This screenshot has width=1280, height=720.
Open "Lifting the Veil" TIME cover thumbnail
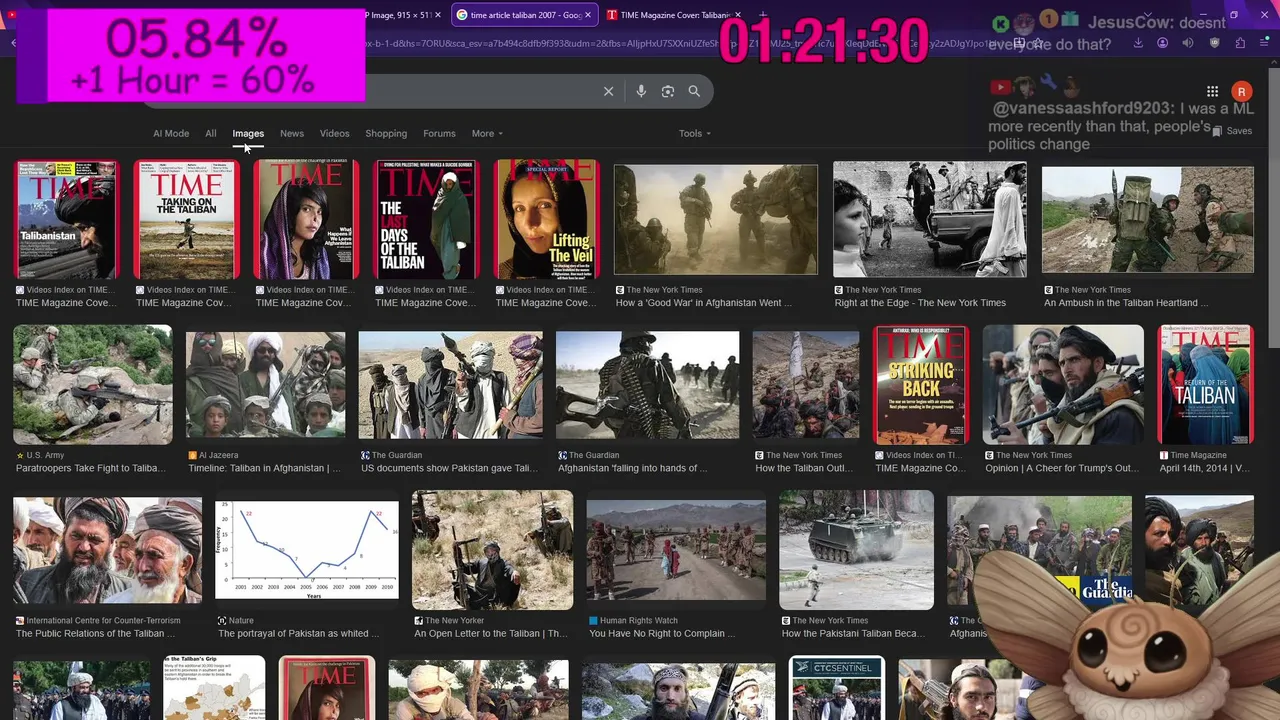[x=547, y=220]
